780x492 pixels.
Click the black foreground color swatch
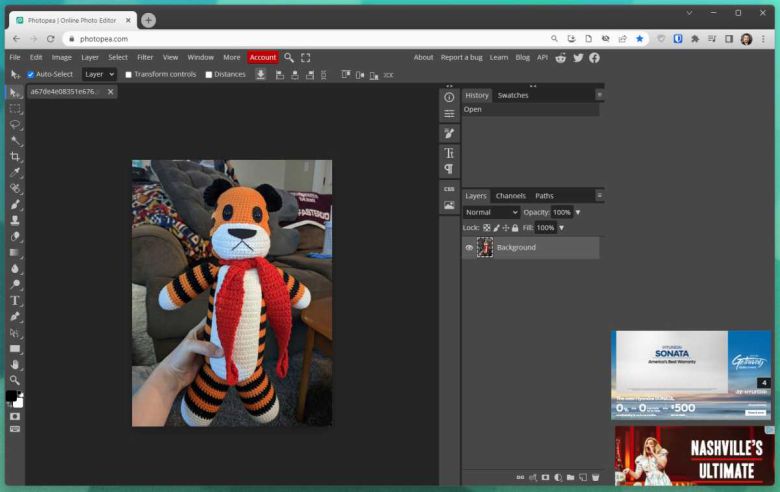click(11, 396)
